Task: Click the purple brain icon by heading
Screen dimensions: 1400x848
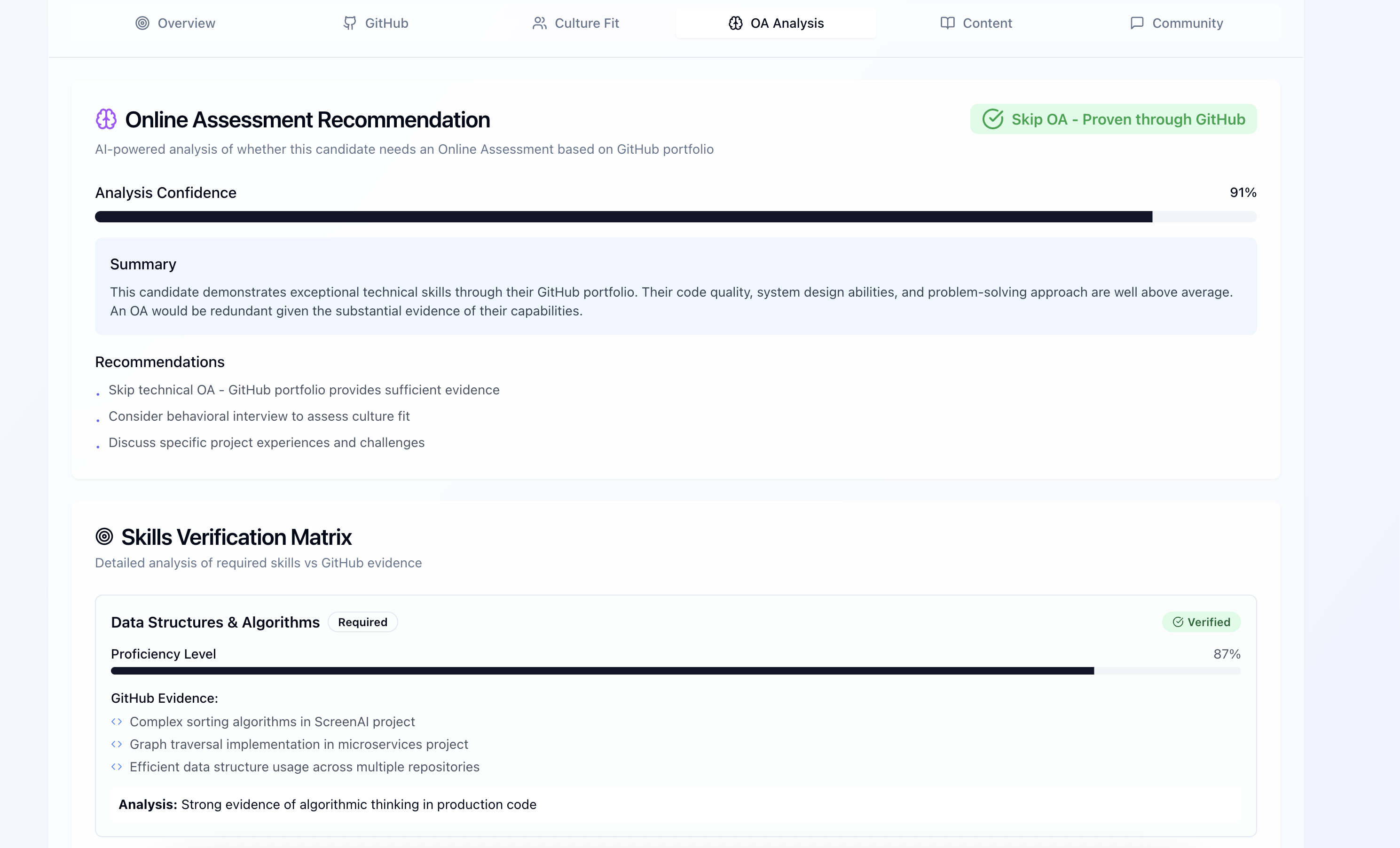Action: click(106, 119)
